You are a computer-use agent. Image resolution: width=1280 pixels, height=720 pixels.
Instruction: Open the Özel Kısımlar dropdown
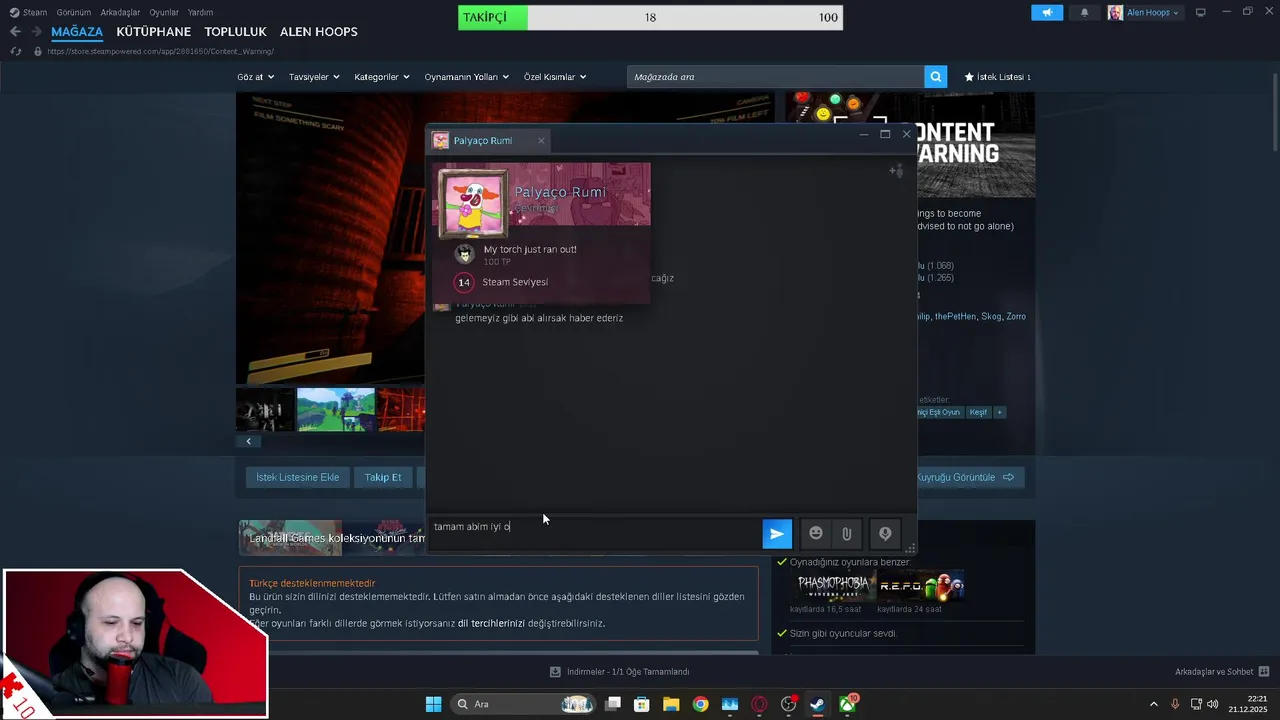point(555,77)
